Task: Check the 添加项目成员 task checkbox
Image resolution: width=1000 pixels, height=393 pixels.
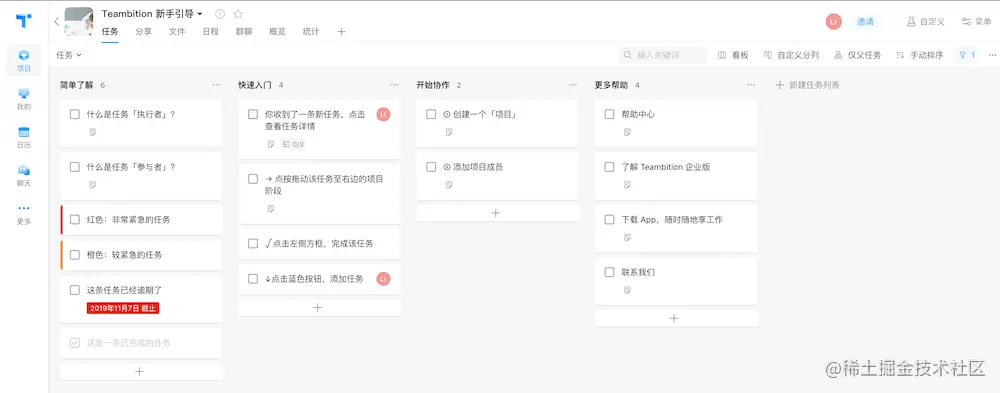Action: coord(431,167)
